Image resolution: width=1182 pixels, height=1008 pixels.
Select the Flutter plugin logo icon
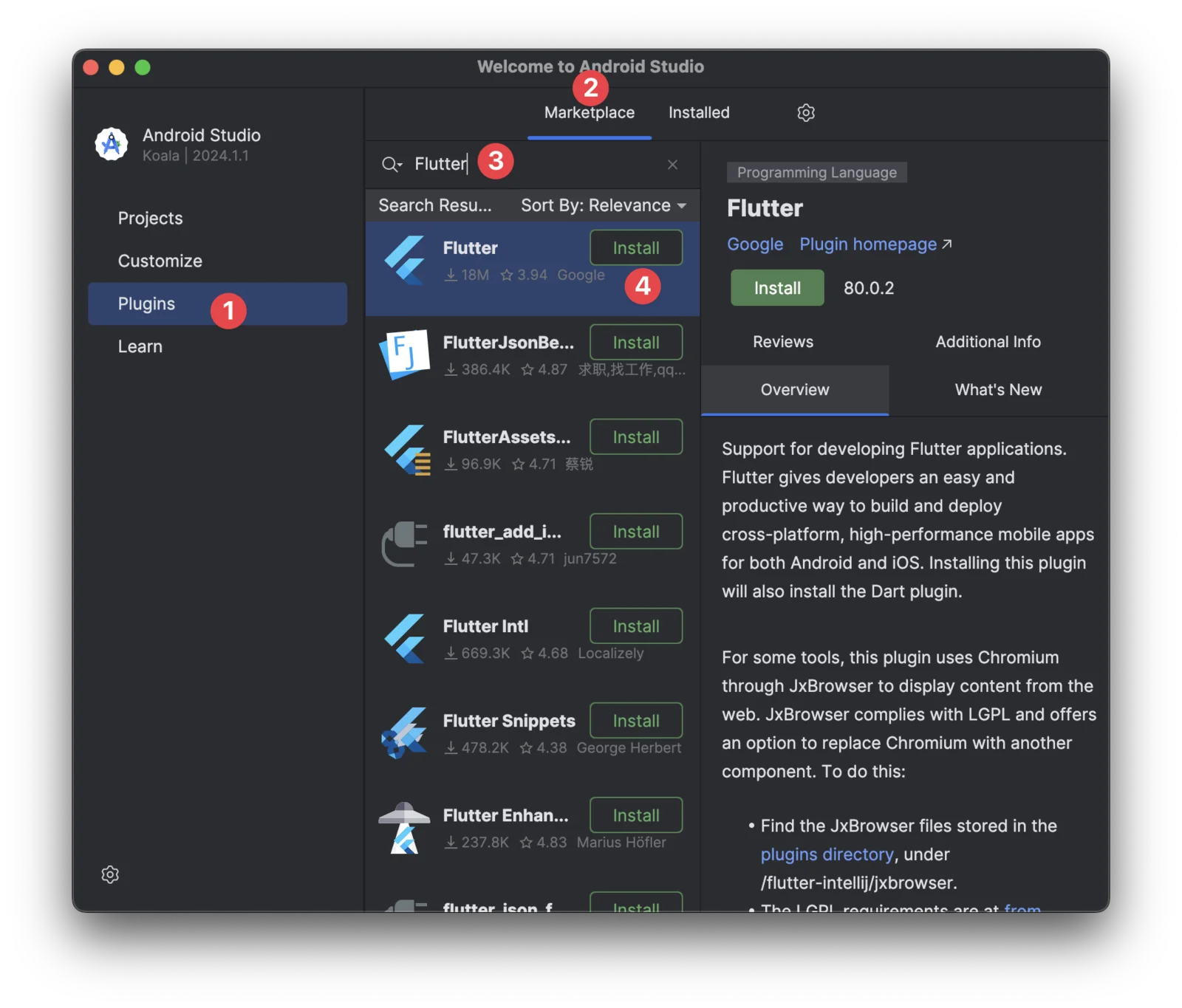[x=404, y=260]
